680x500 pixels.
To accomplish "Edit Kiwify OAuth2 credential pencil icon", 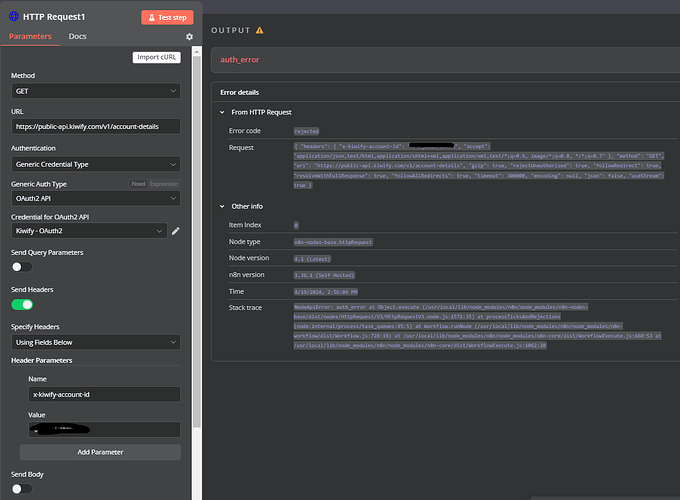I will pos(176,231).
